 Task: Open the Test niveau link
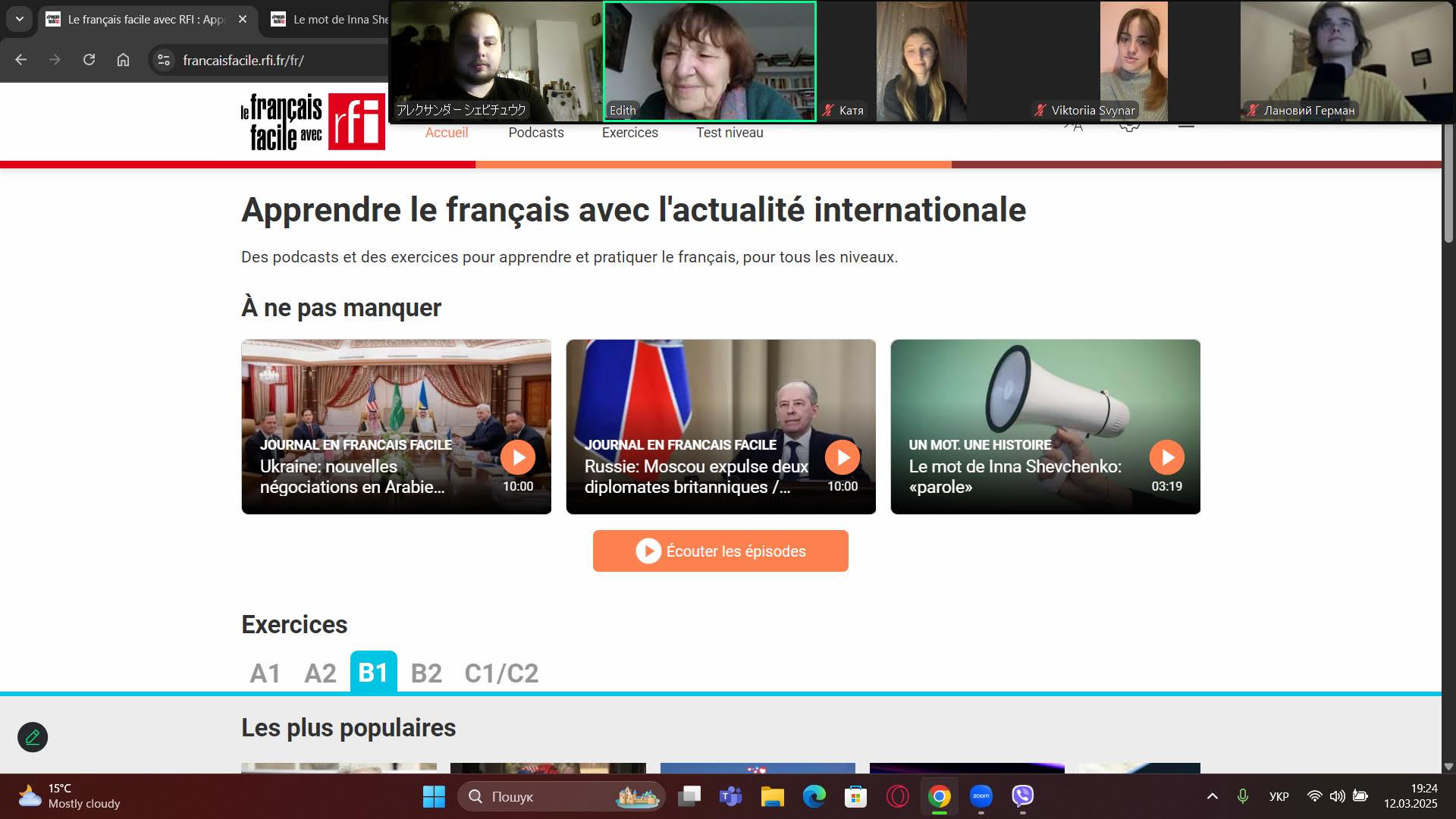click(x=729, y=133)
